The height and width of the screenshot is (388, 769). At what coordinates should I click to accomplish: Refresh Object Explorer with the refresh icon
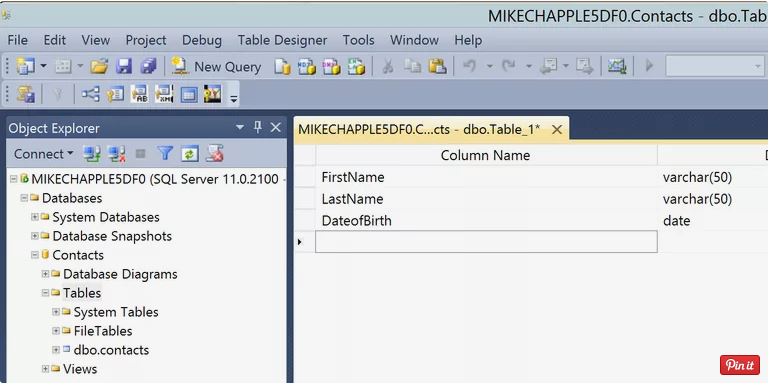pos(189,154)
